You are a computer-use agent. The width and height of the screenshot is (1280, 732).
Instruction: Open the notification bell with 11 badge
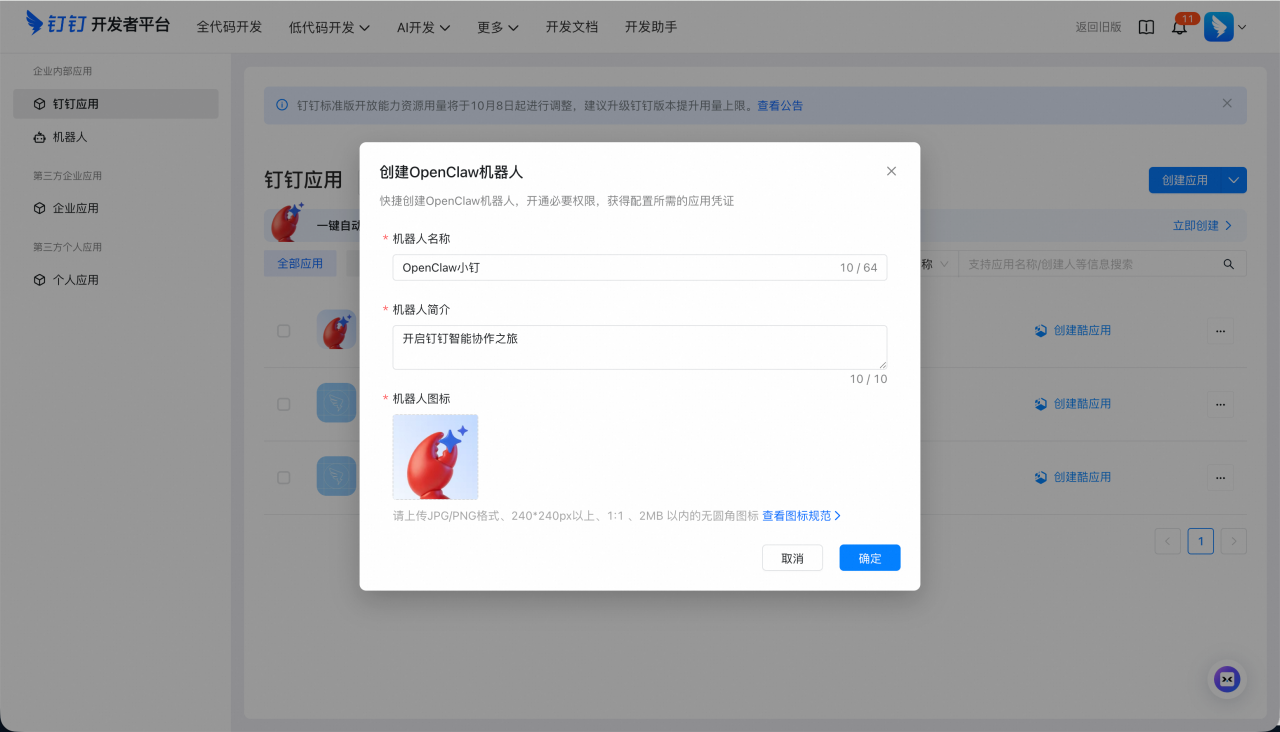pyautogui.click(x=1180, y=27)
